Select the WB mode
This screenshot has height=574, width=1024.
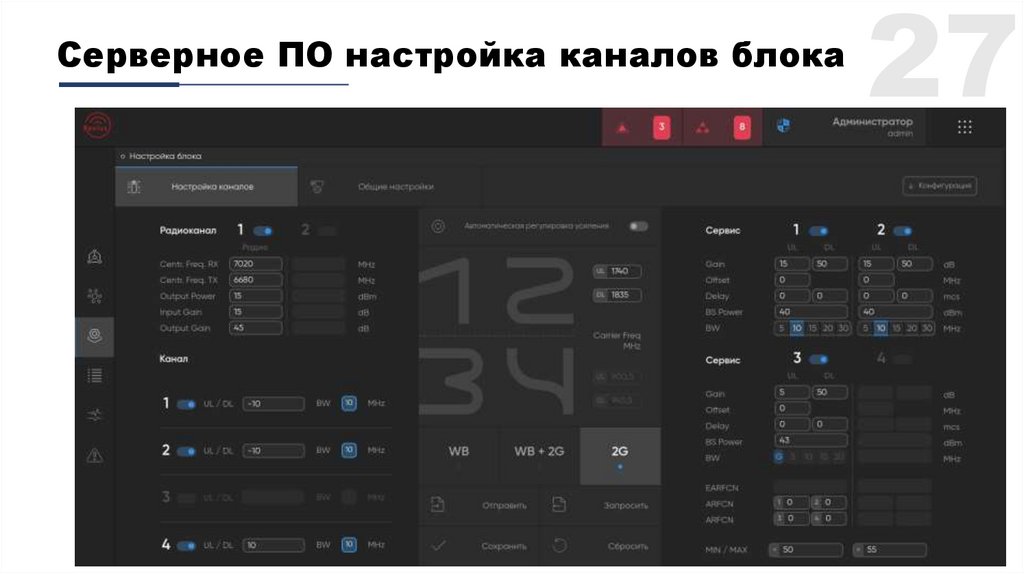click(458, 456)
